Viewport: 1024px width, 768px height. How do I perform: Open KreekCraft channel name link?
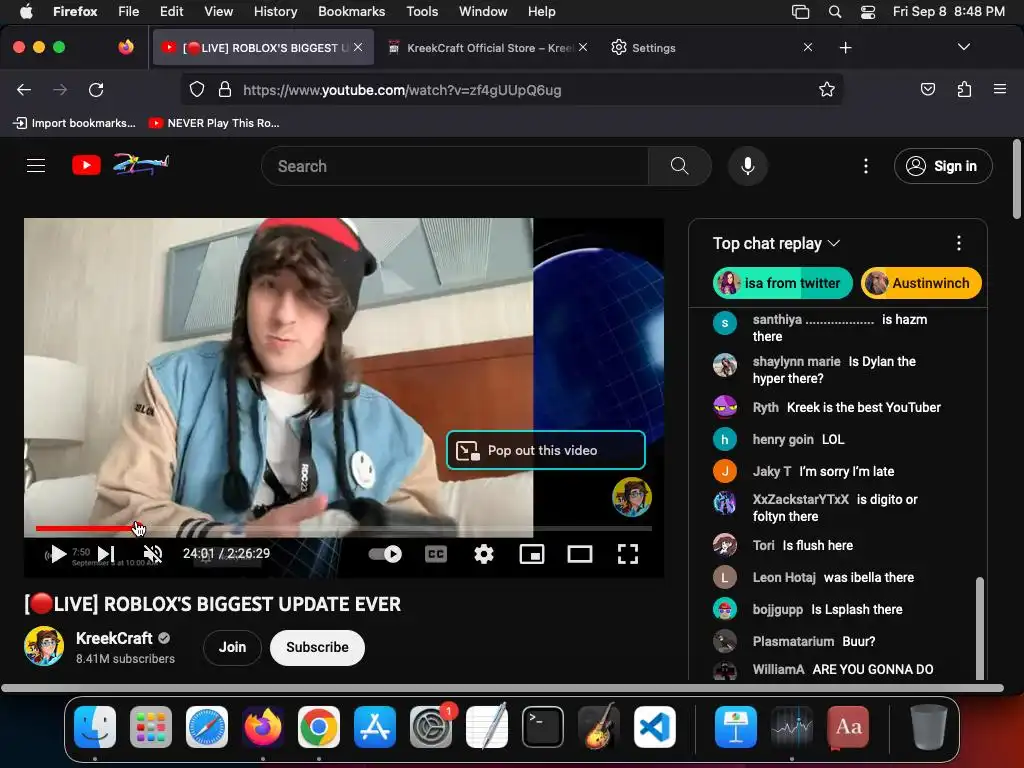point(114,638)
